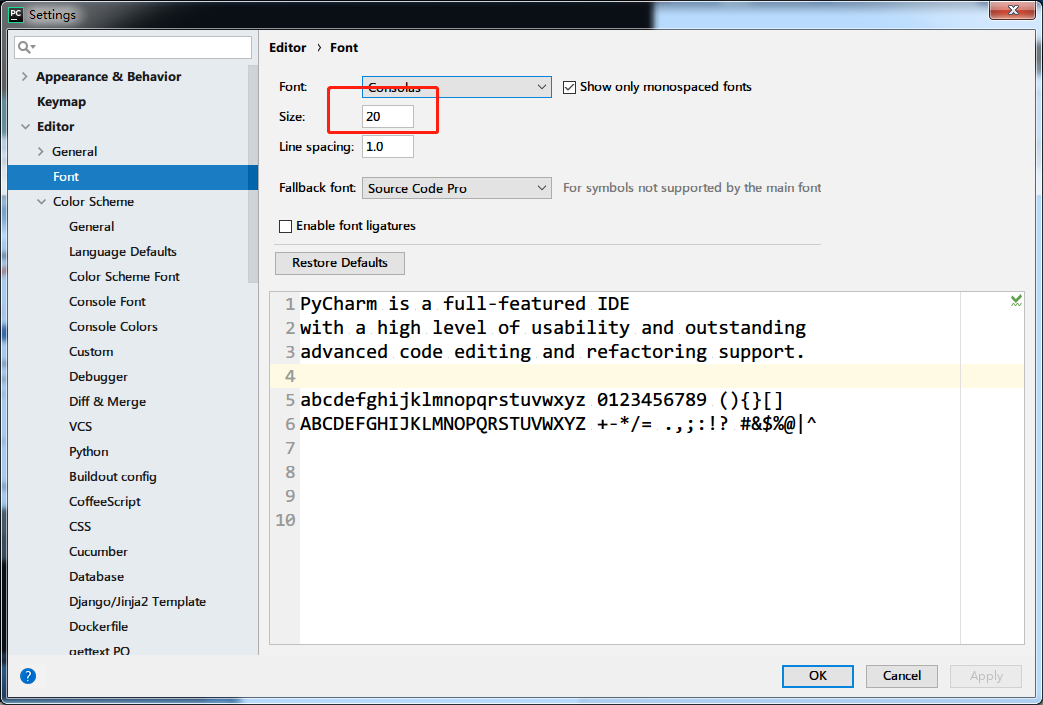
Task: Select Custom color scheme item
Action: [91, 352]
